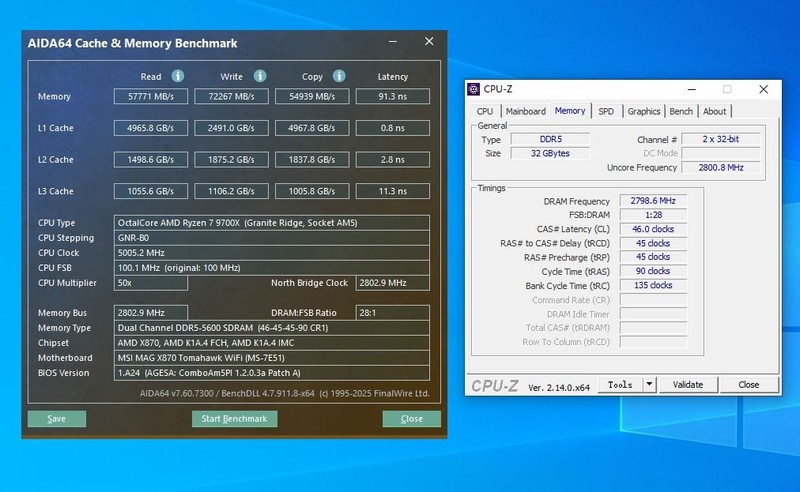The width and height of the screenshot is (800, 492).
Task: Minimize the AIDA64 benchmark window
Action: [x=392, y=41]
